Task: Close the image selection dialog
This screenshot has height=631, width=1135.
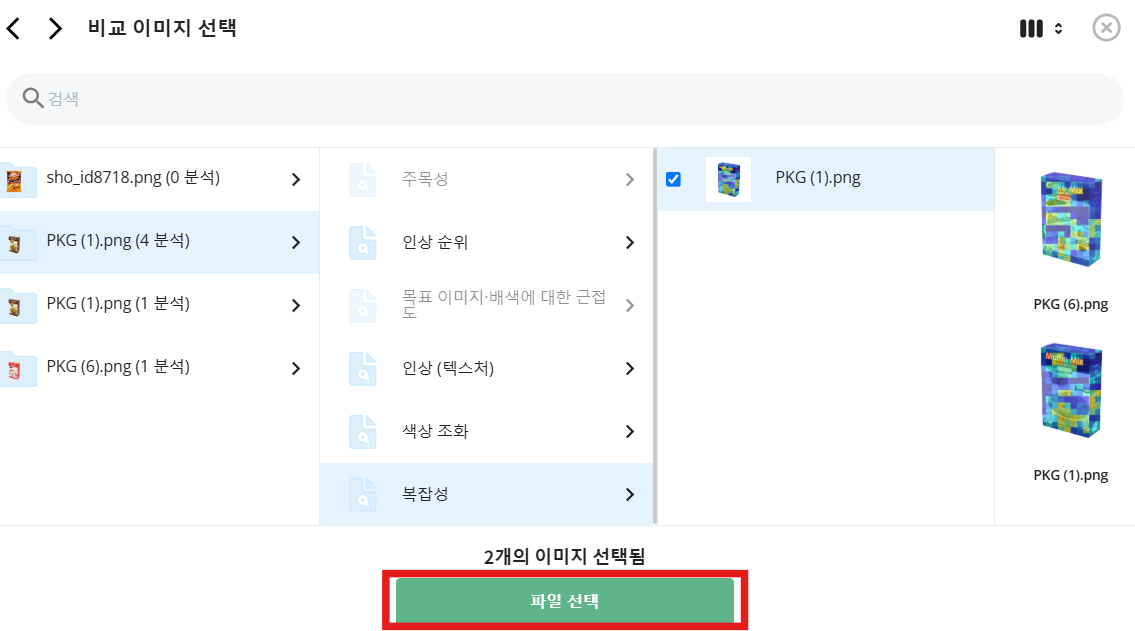Action: 1106,28
